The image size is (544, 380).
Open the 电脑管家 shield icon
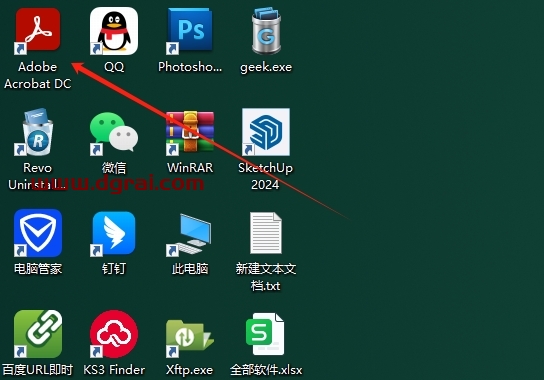coord(38,233)
